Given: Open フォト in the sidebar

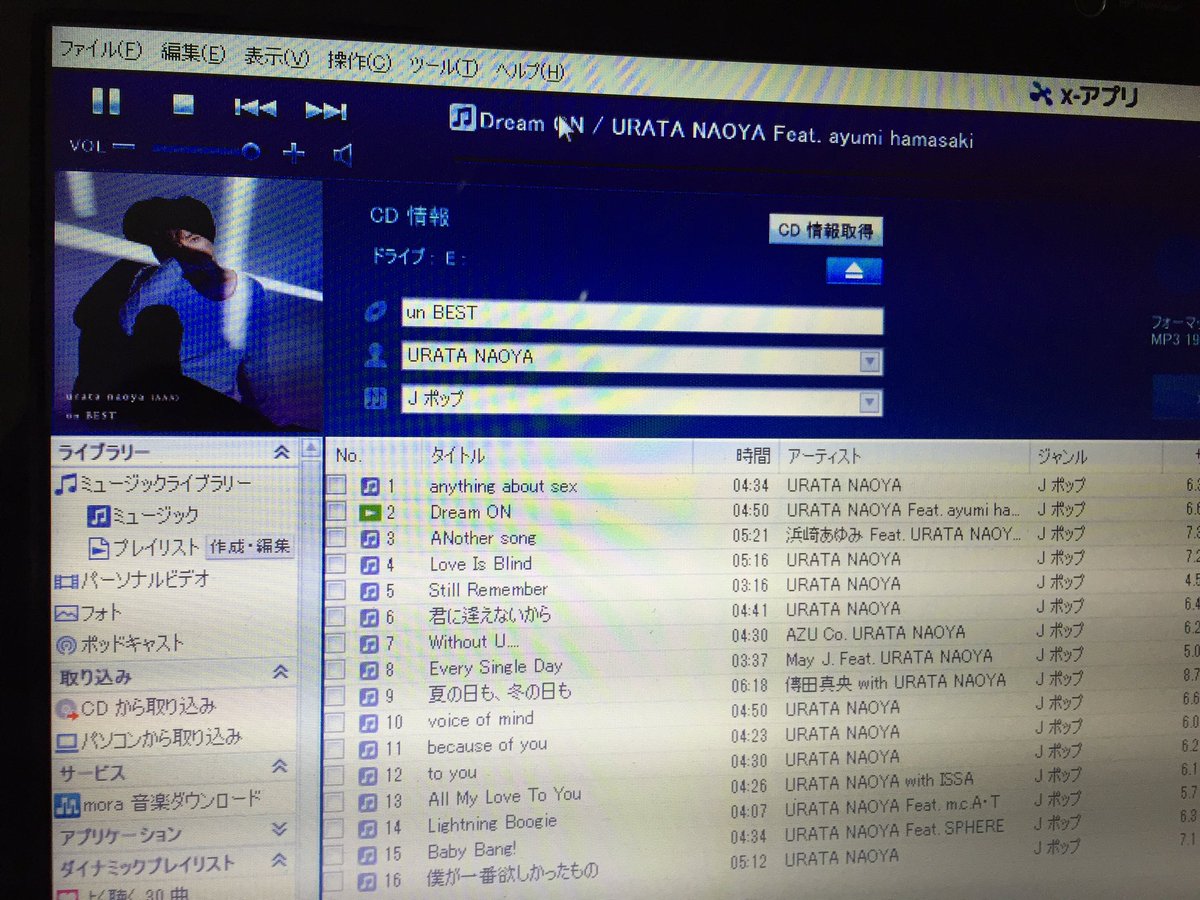Looking at the screenshot, I should pos(88,612).
